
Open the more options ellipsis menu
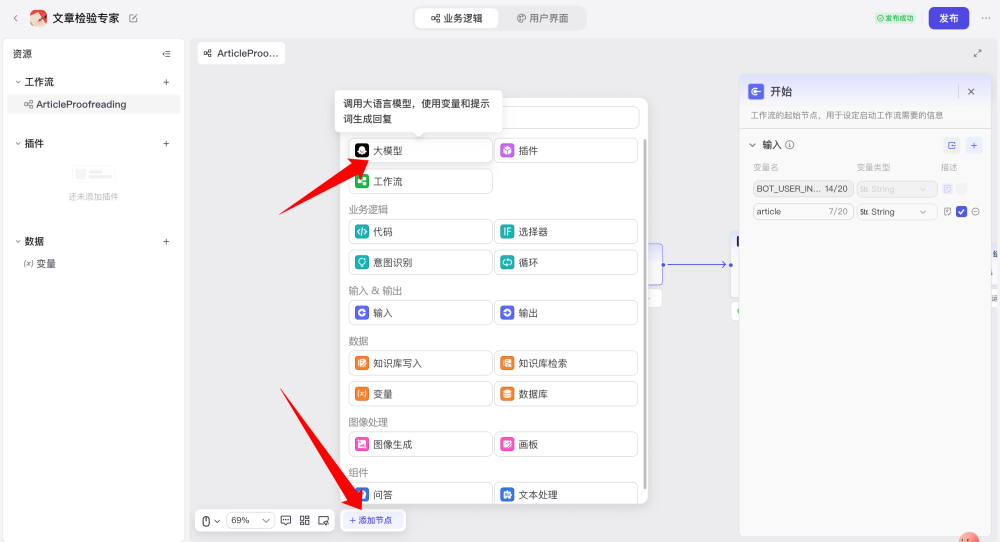pyautogui.click(x=985, y=18)
